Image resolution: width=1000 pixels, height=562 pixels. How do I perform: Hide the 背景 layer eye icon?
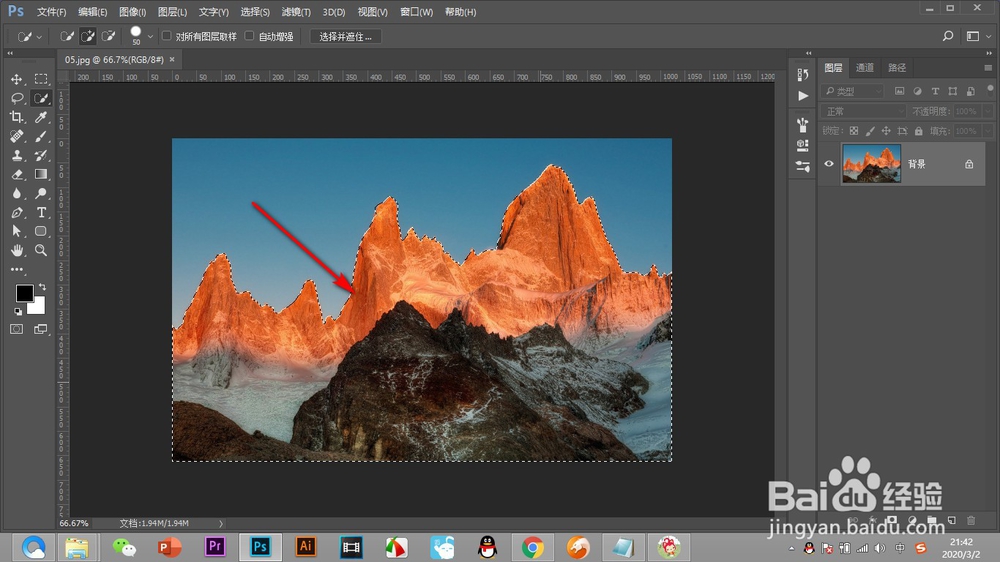click(x=828, y=164)
